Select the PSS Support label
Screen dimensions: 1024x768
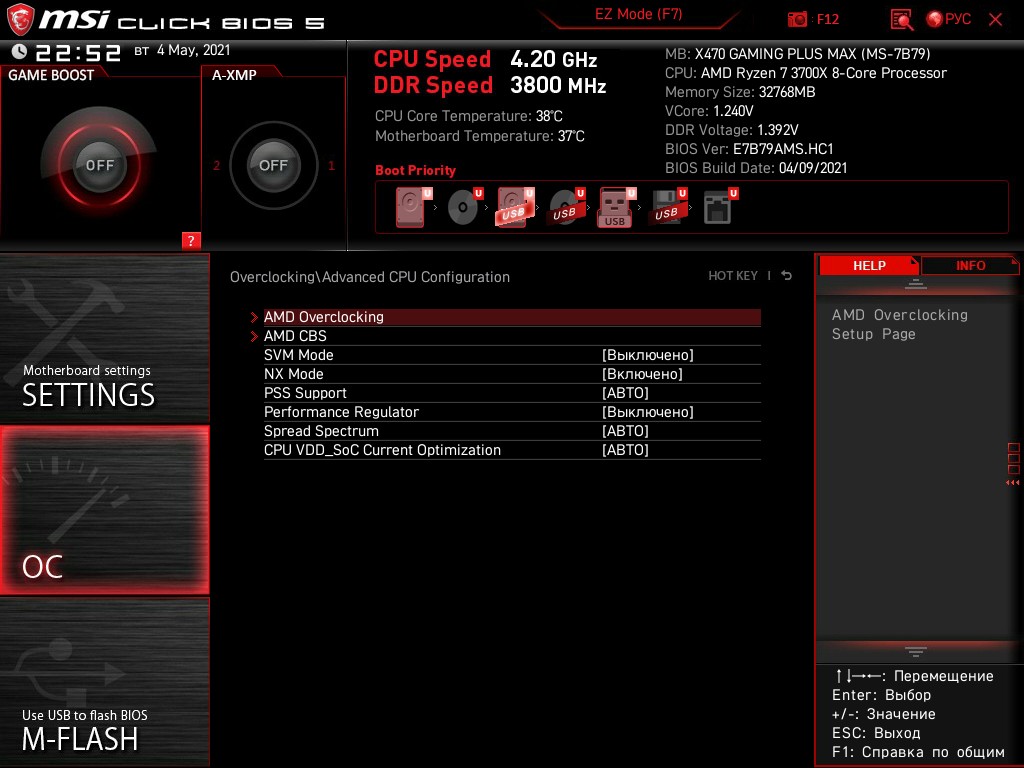305,392
